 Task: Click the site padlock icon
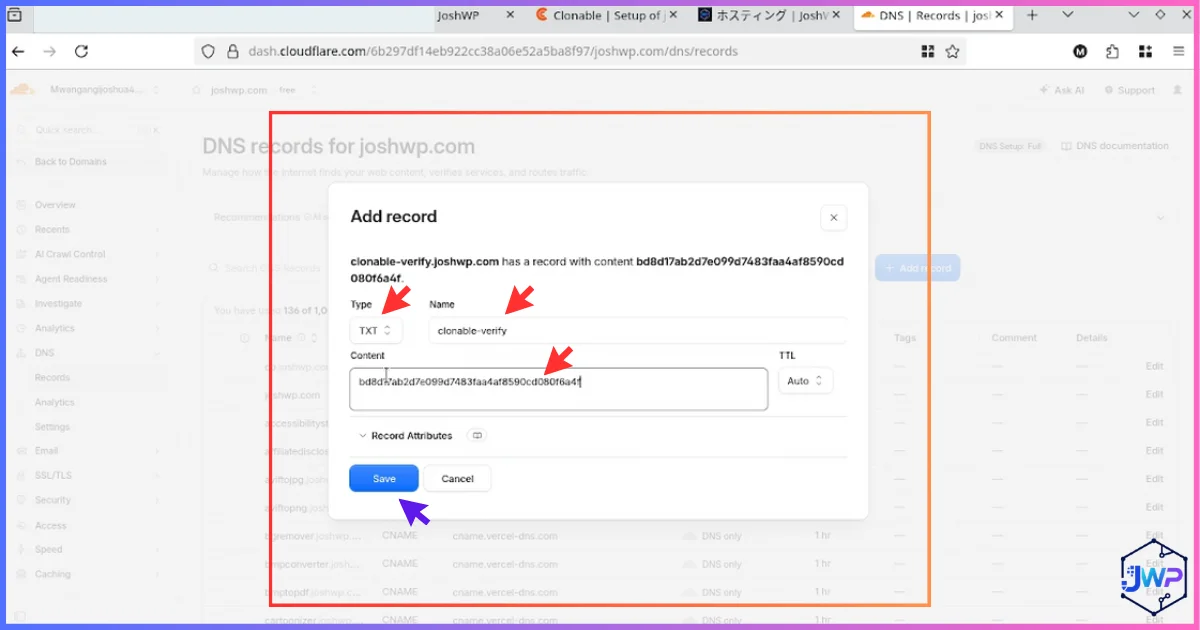tap(232, 51)
